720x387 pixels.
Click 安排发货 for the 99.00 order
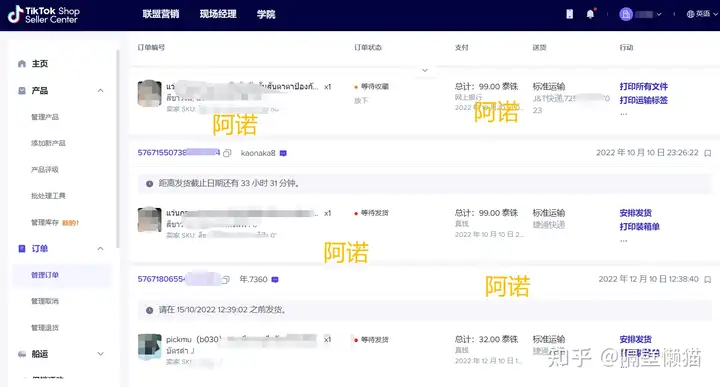tap(636, 213)
